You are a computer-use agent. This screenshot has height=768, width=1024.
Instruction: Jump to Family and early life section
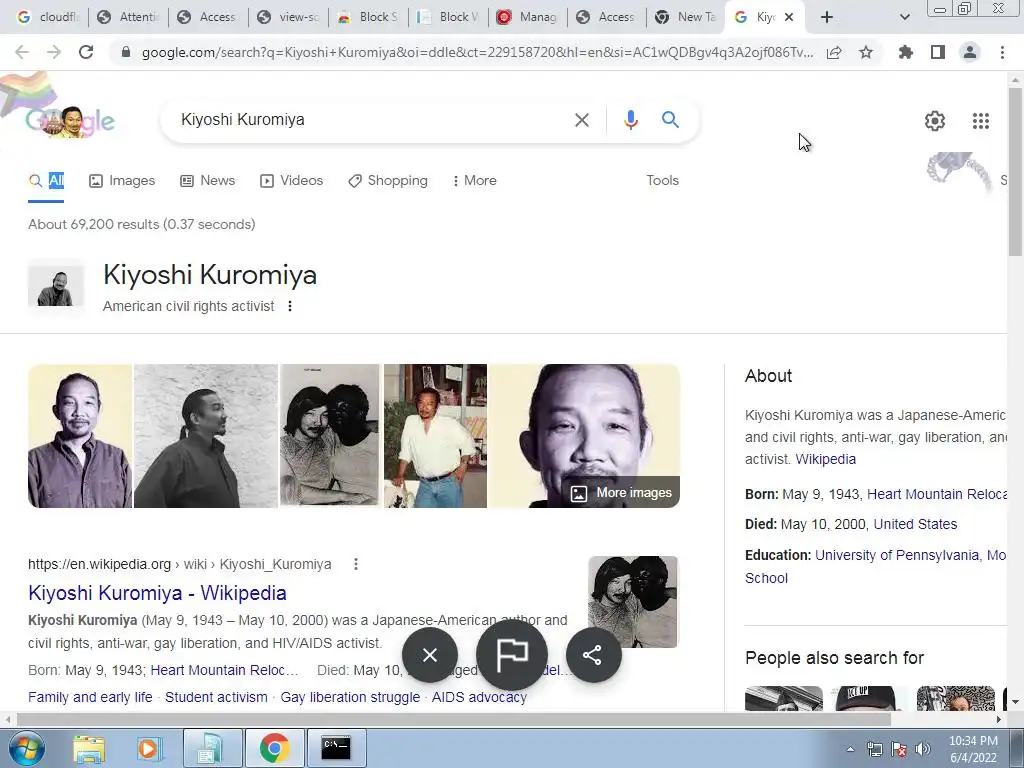[90, 697]
